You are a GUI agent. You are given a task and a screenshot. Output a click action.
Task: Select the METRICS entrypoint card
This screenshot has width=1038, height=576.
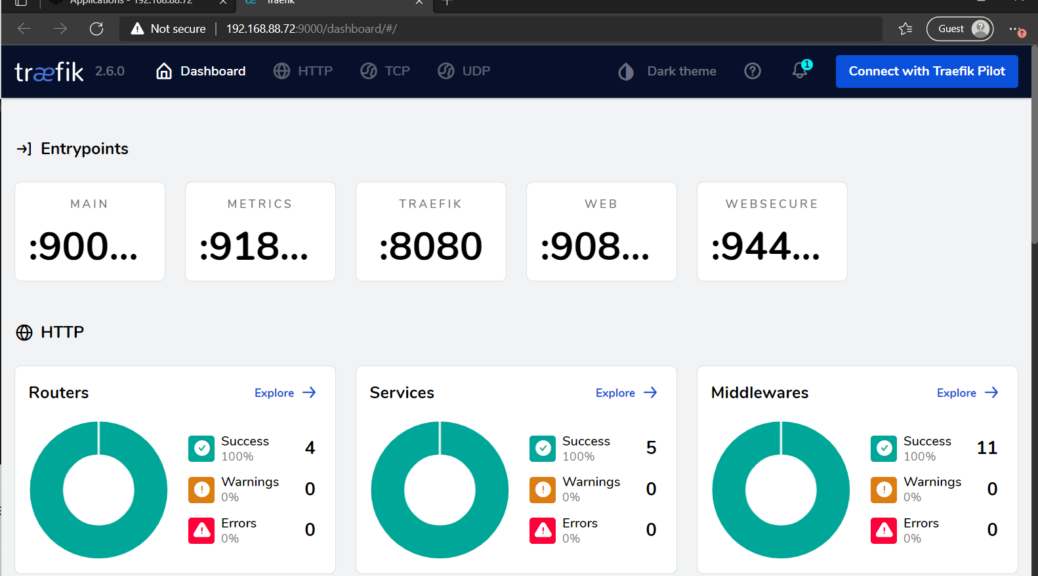(x=260, y=232)
